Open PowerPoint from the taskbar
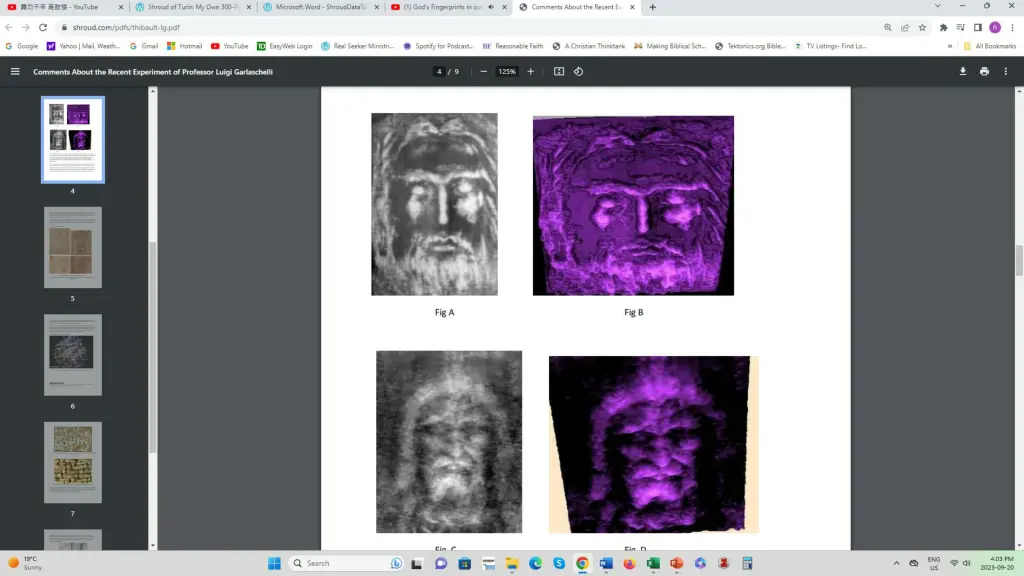 pos(677,563)
